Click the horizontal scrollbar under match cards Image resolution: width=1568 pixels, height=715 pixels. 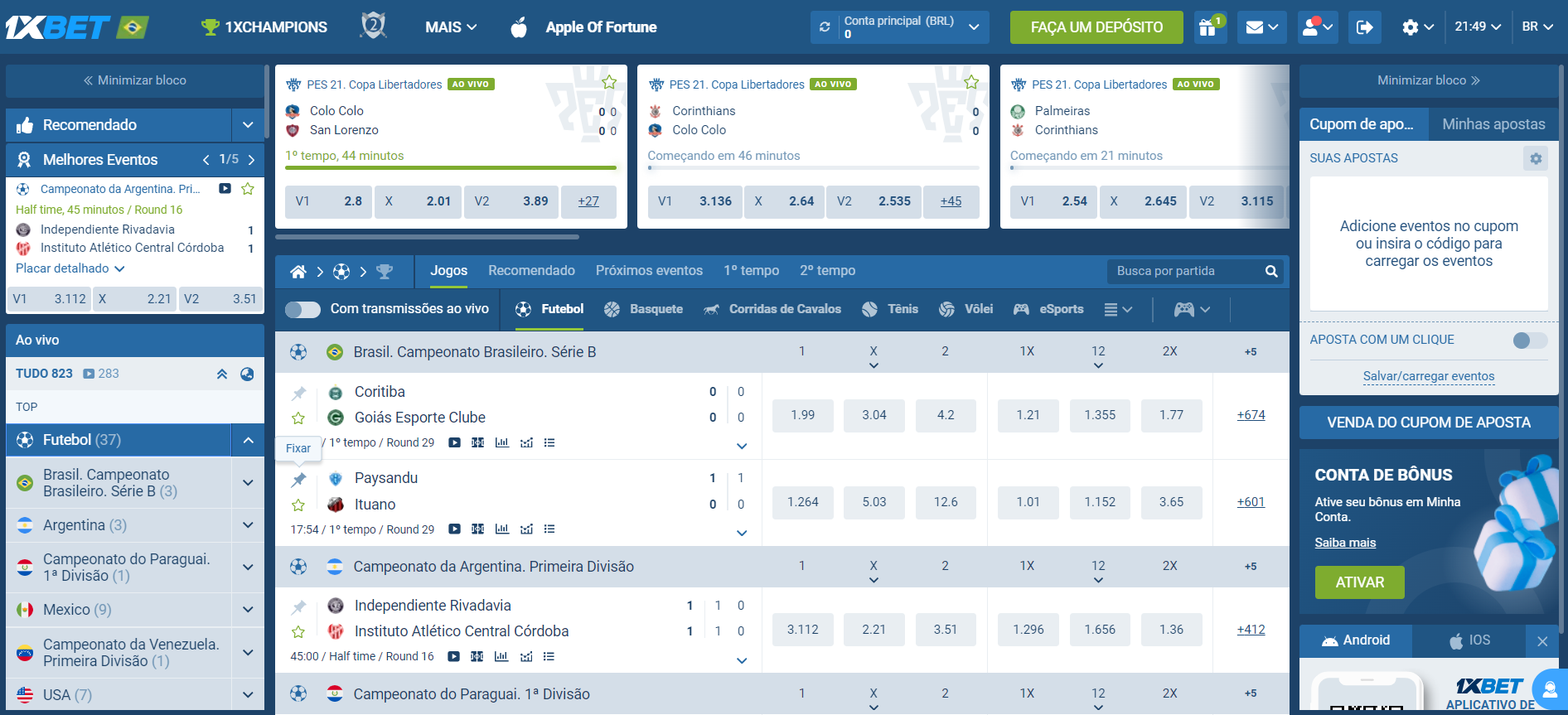pos(427,237)
